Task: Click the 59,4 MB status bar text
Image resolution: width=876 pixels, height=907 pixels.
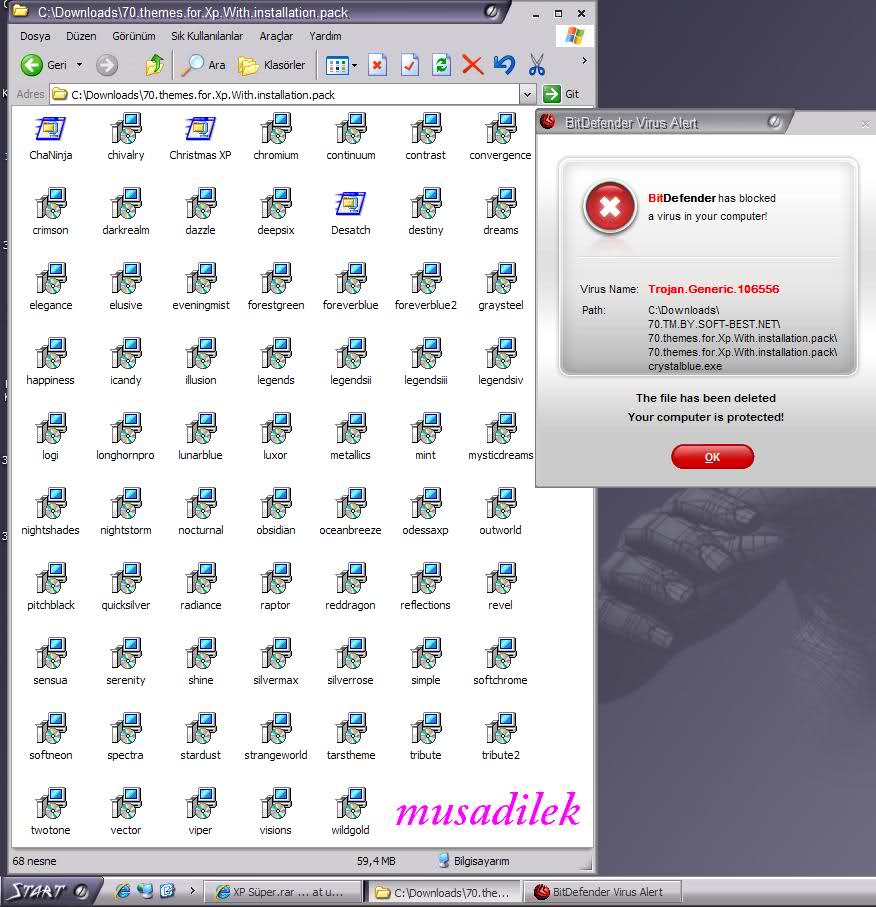Action: tap(376, 861)
